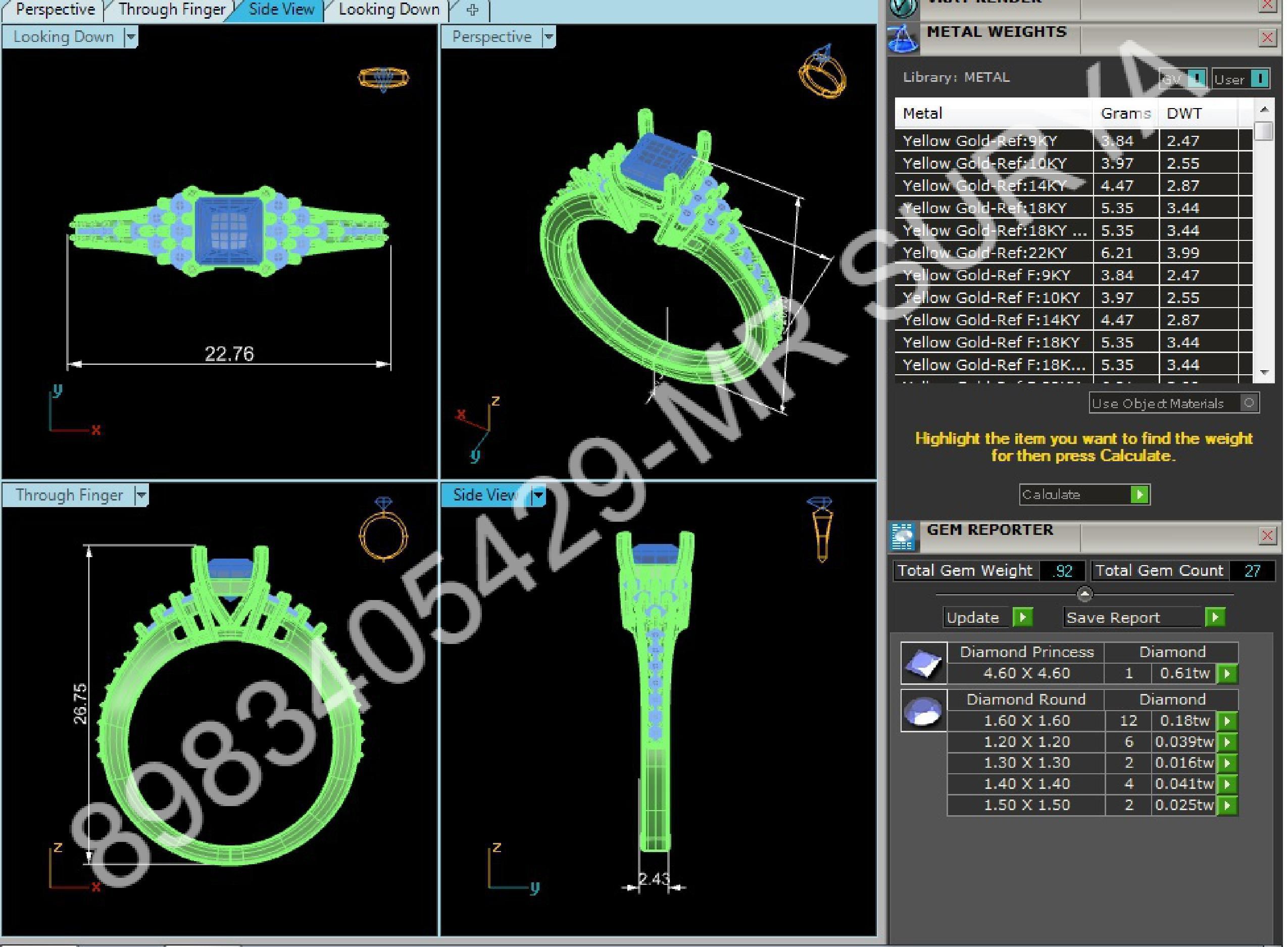This screenshot has width=1288, height=947.
Task: Click green arrow for 4.60 X 4.60 row
Action: 1227,674
